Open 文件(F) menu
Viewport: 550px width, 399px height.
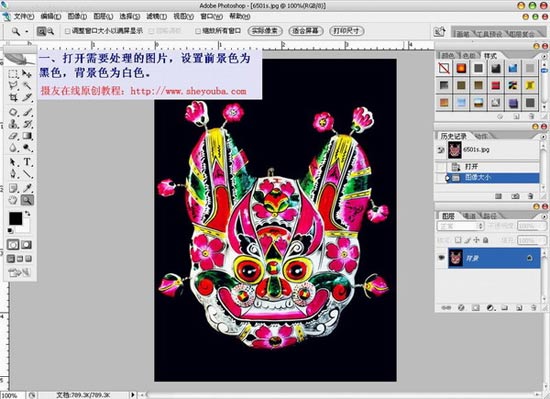(x=24, y=16)
